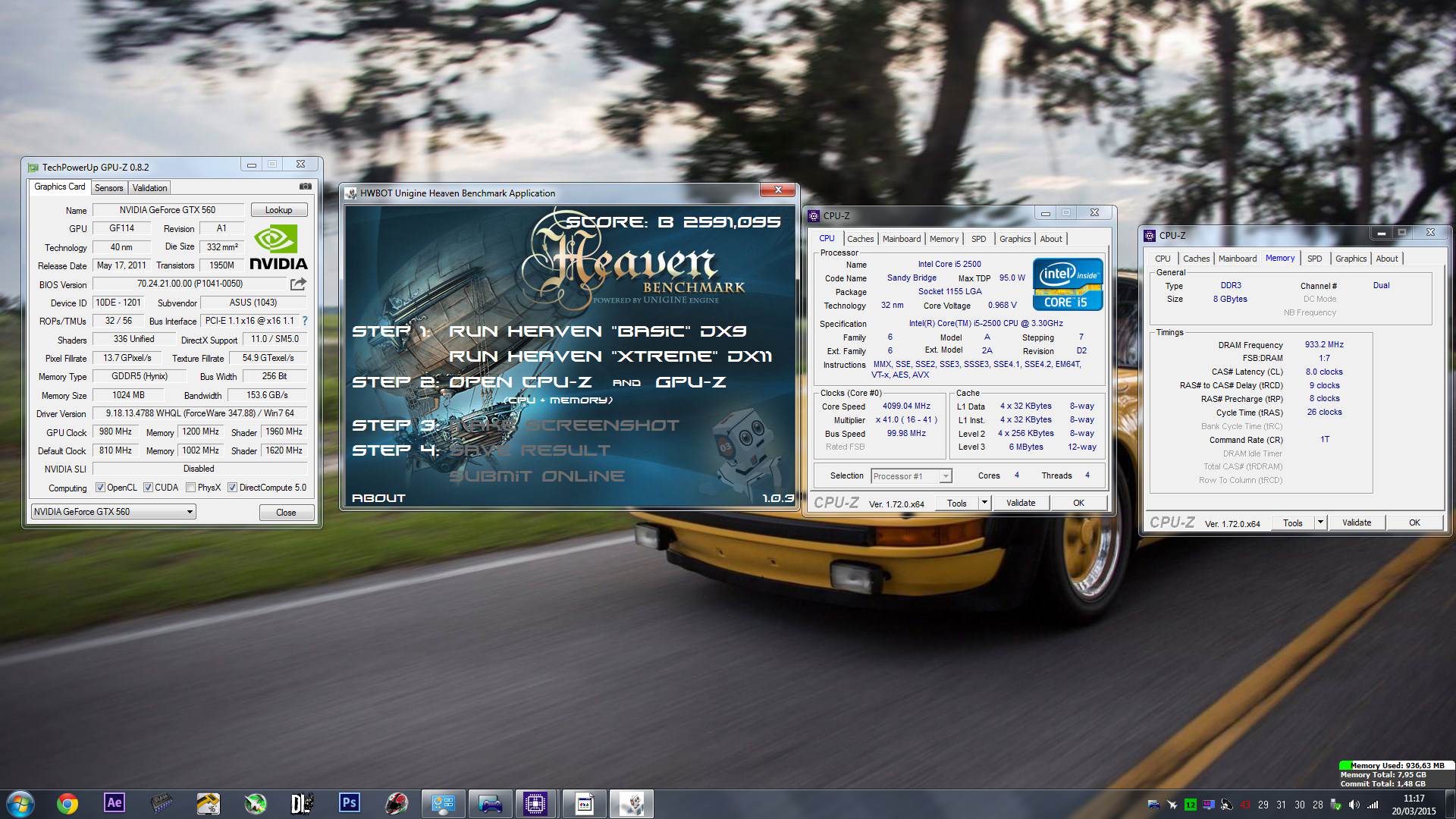Open the Windows Start menu orb
The image size is (1456, 819).
(x=20, y=804)
